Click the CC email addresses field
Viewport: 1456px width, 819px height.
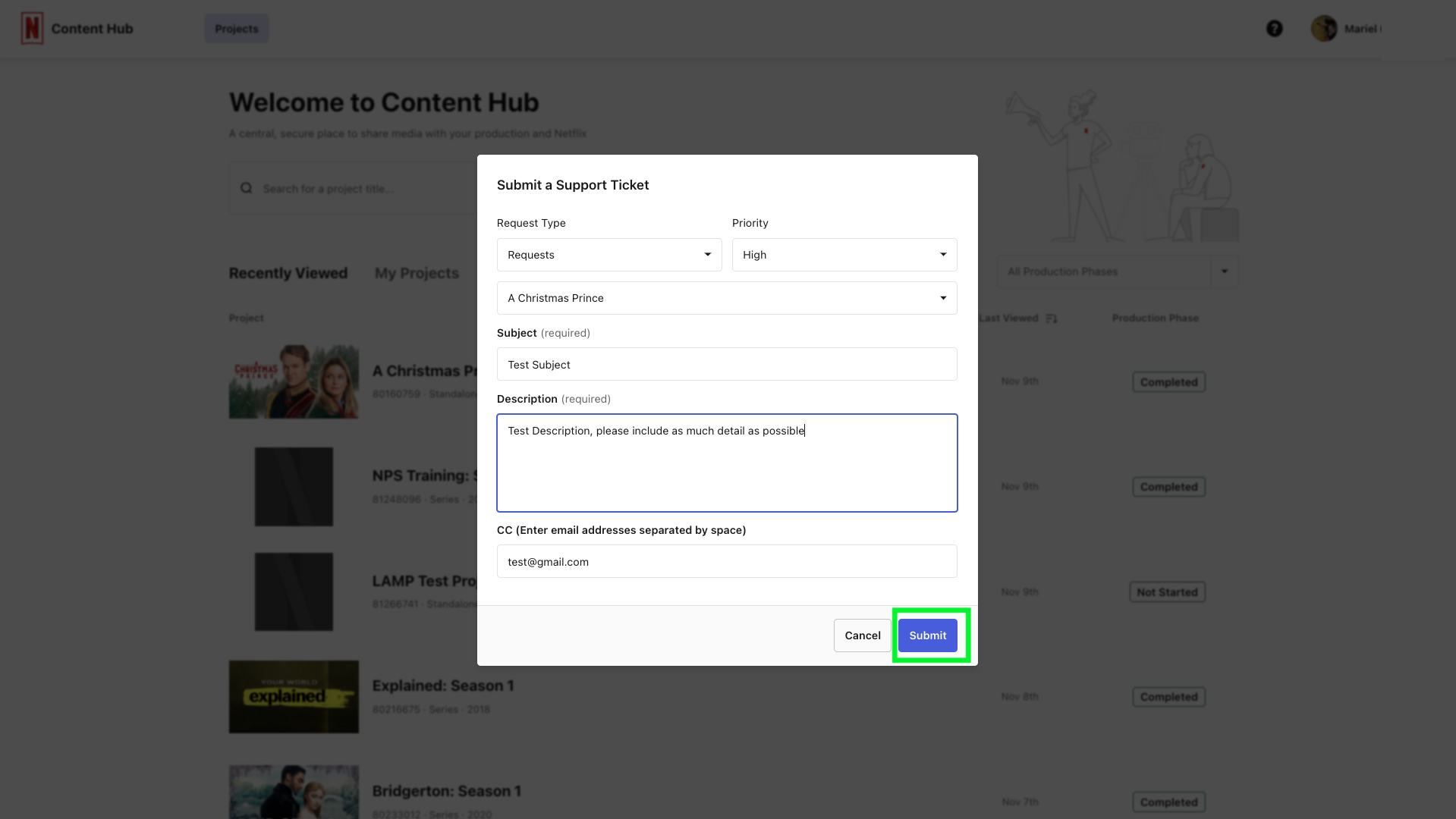point(727,561)
